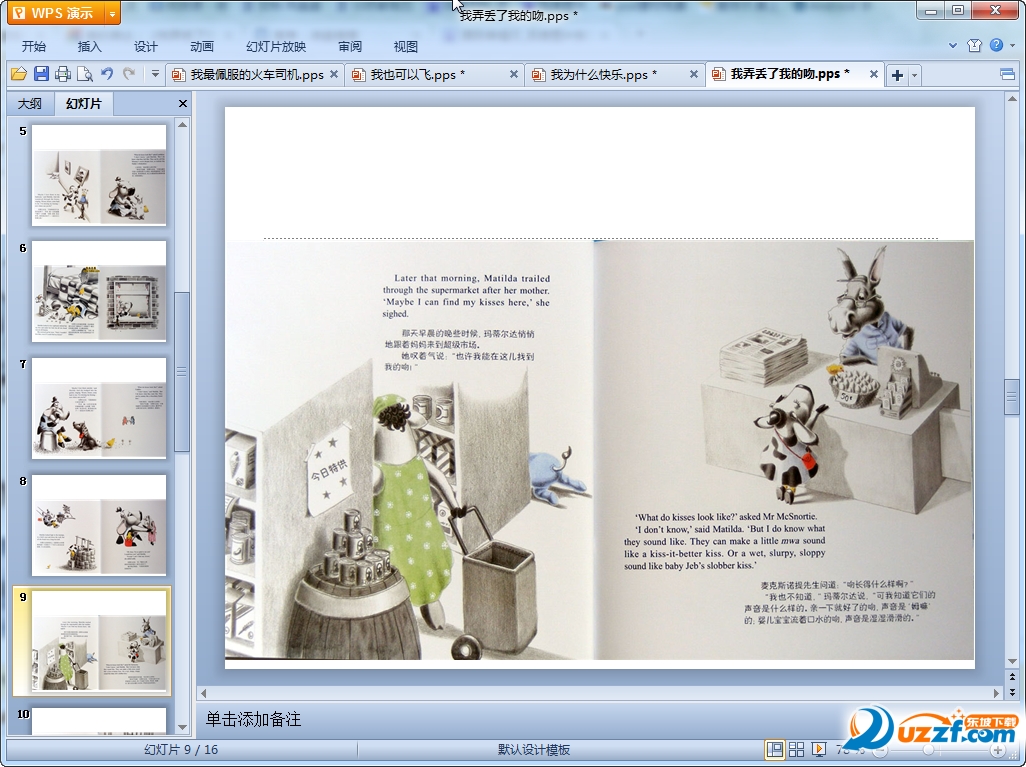Open the 审阅 menu tab

coord(350,46)
